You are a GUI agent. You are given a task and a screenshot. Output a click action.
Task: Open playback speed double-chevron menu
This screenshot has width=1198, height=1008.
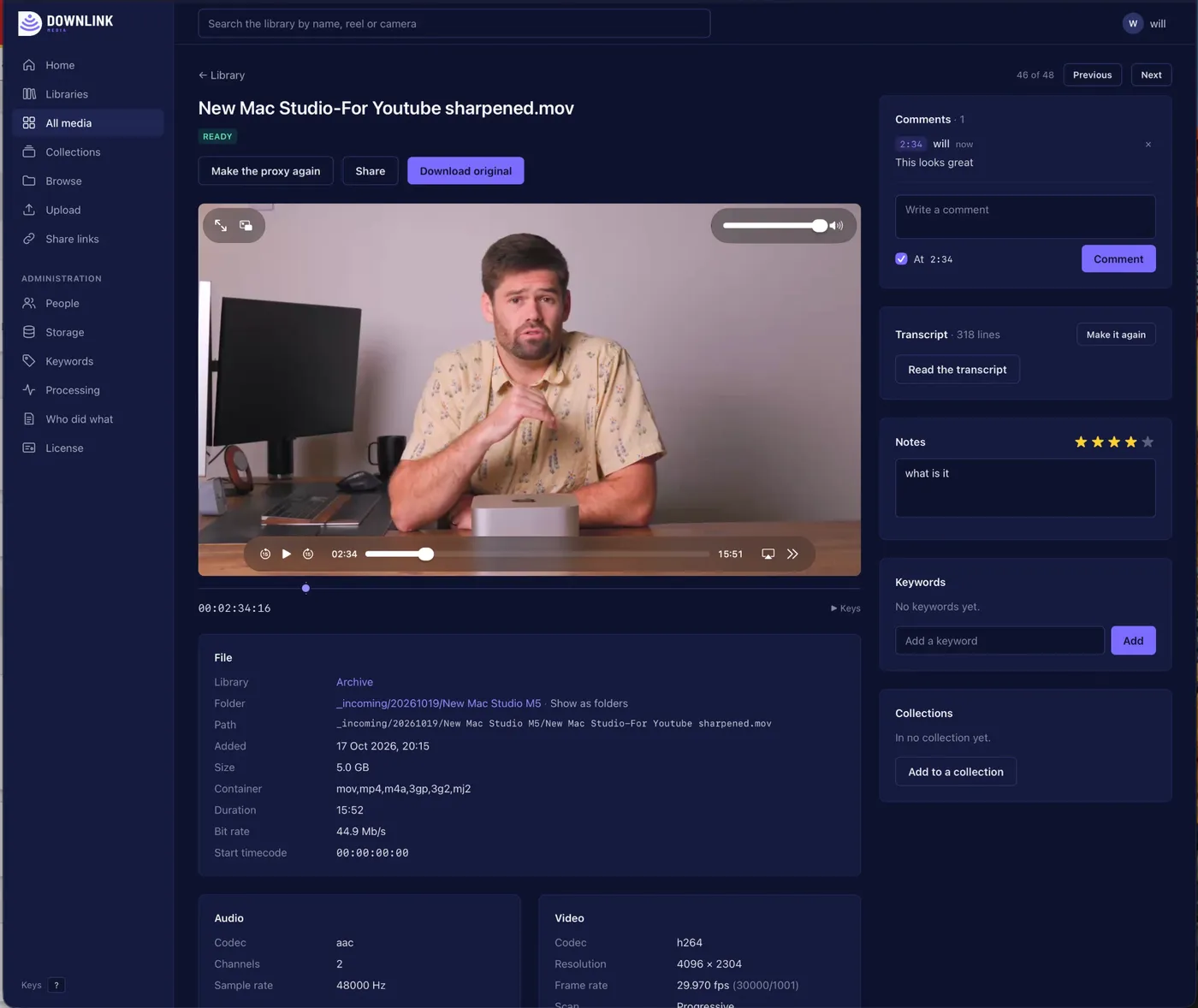tap(792, 554)
